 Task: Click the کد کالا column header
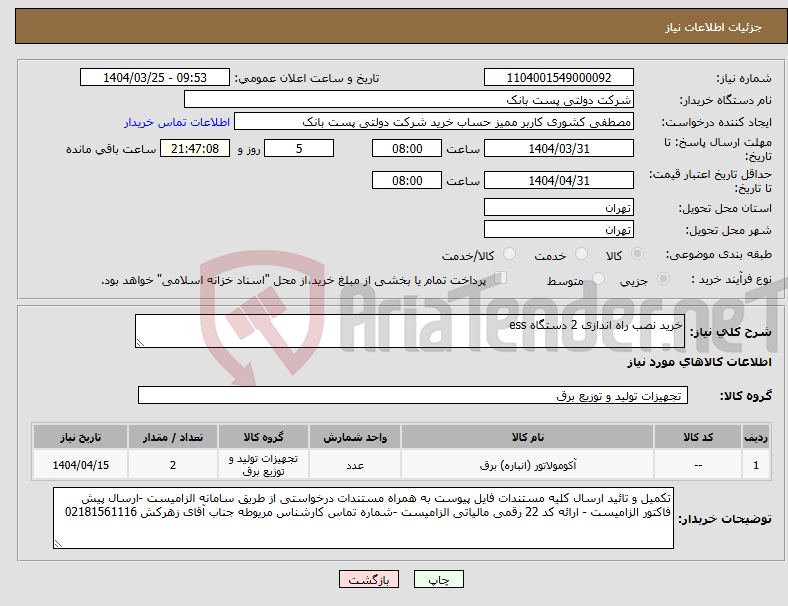(698, 437)
